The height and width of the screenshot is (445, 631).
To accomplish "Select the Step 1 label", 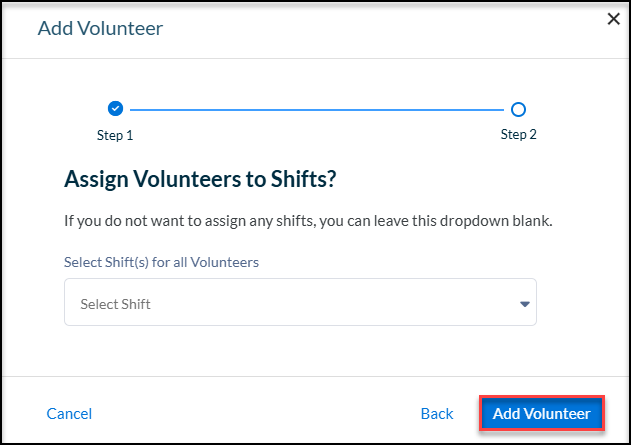I will [x=115, y=135].
